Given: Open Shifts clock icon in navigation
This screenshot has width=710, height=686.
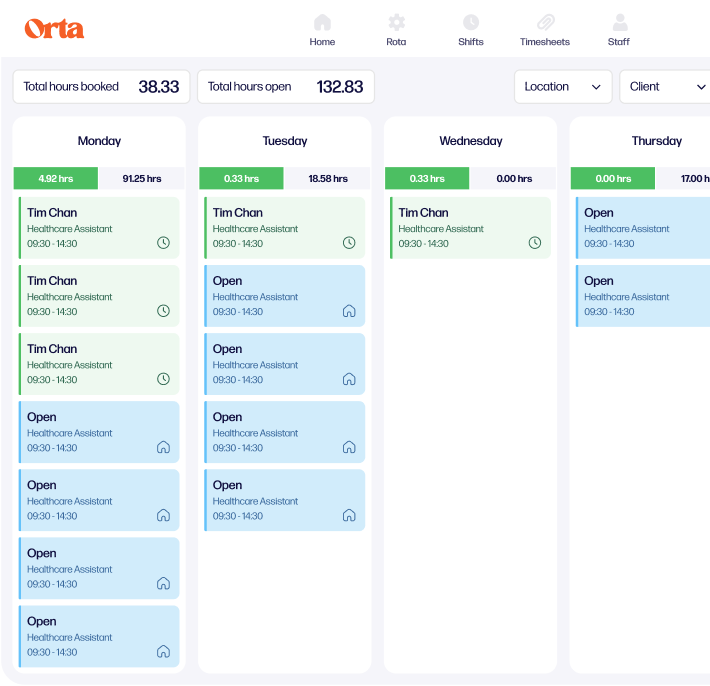Looking at the screenshot, I should 470,23.
